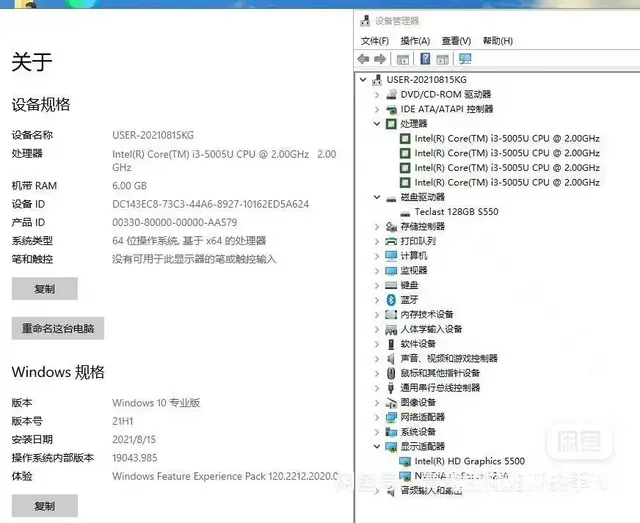
Task: Click the show/hide console tree toolbar icon
Action: coord(402,60)
